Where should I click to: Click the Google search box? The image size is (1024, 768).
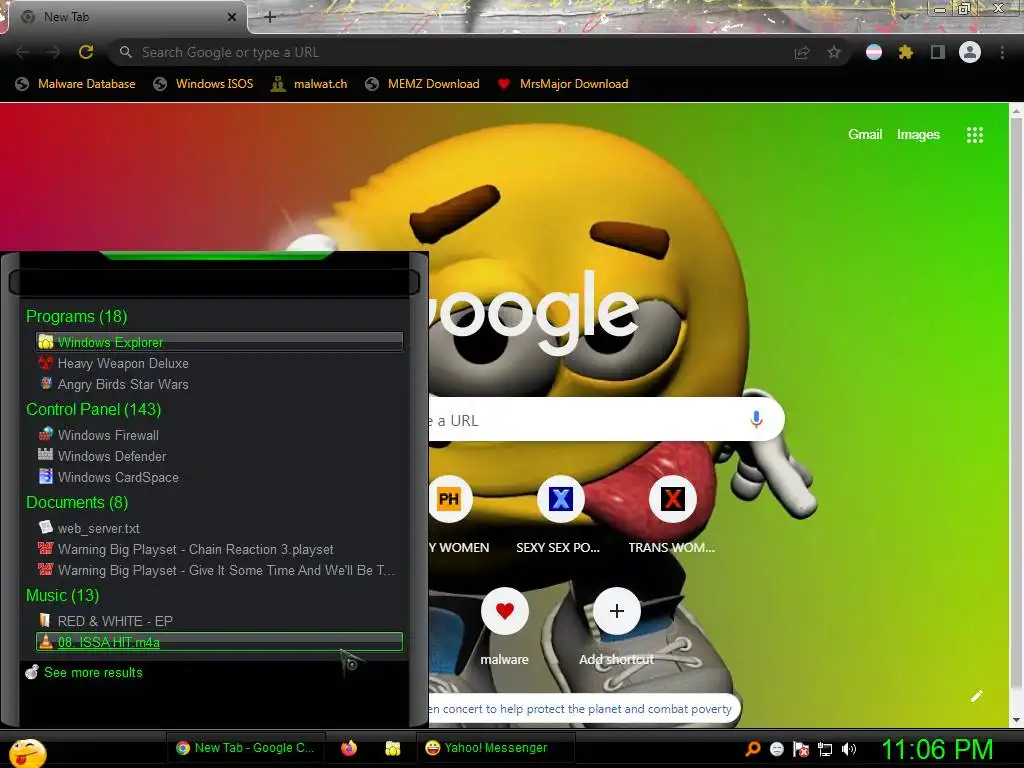click(x=606, y=419)
